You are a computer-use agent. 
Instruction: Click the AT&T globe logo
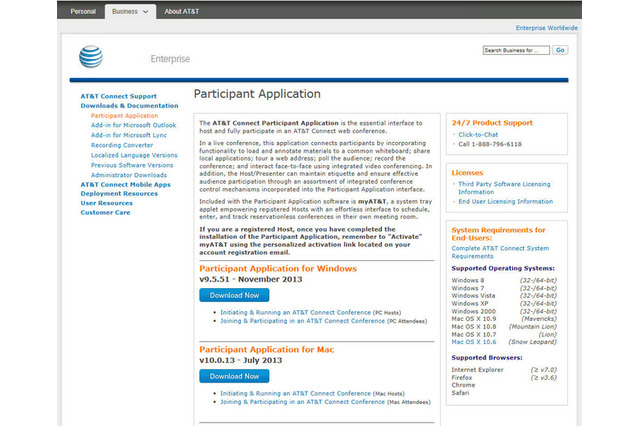click(91, 57)
